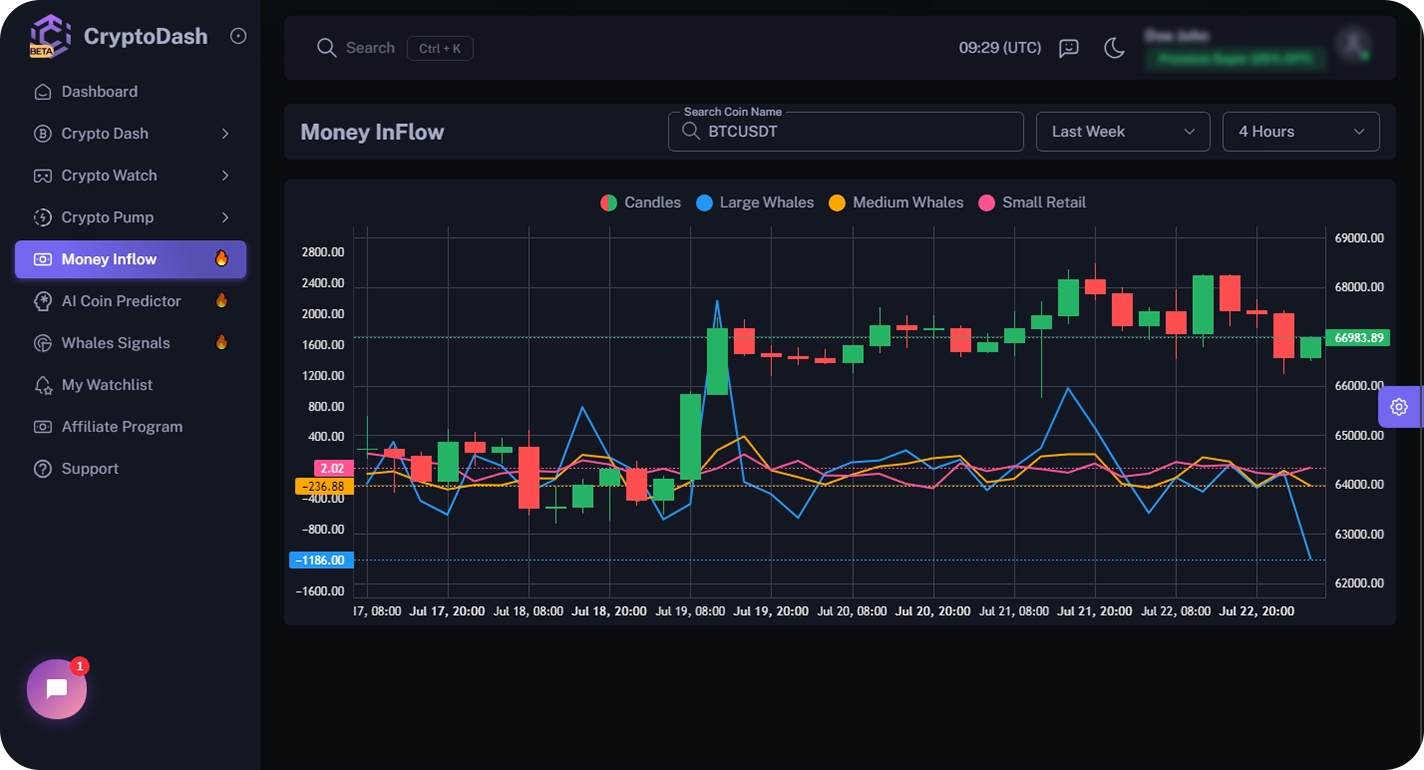
Task: Collapse sidebar using circle toggle icon
Action: [x=238, y=36]
